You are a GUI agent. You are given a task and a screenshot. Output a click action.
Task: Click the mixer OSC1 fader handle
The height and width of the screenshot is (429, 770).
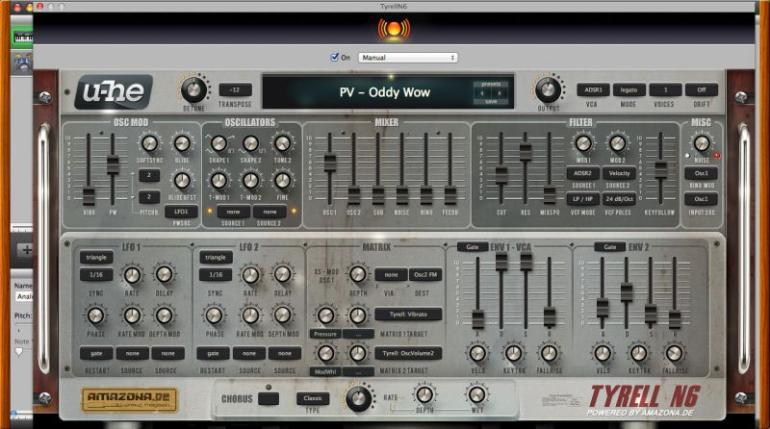pos(330,163)
